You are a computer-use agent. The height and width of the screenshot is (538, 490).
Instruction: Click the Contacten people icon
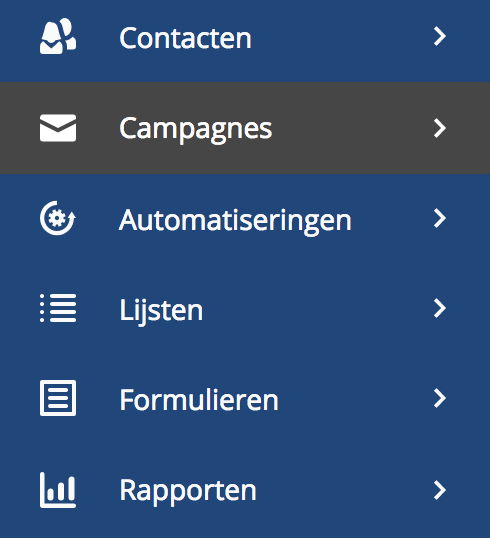[58, 36]
